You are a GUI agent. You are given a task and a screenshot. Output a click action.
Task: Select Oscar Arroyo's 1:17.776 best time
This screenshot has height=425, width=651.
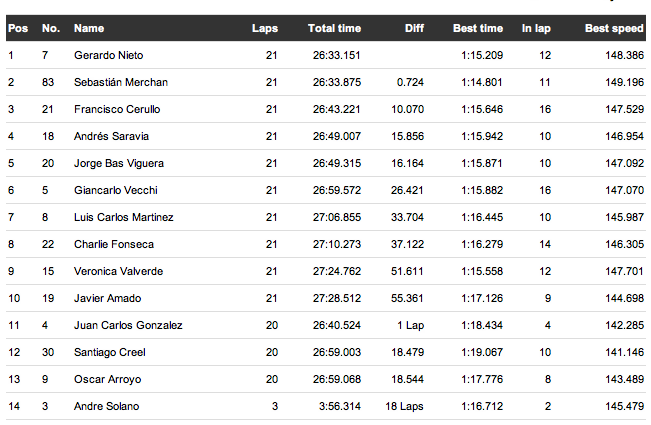482,379
